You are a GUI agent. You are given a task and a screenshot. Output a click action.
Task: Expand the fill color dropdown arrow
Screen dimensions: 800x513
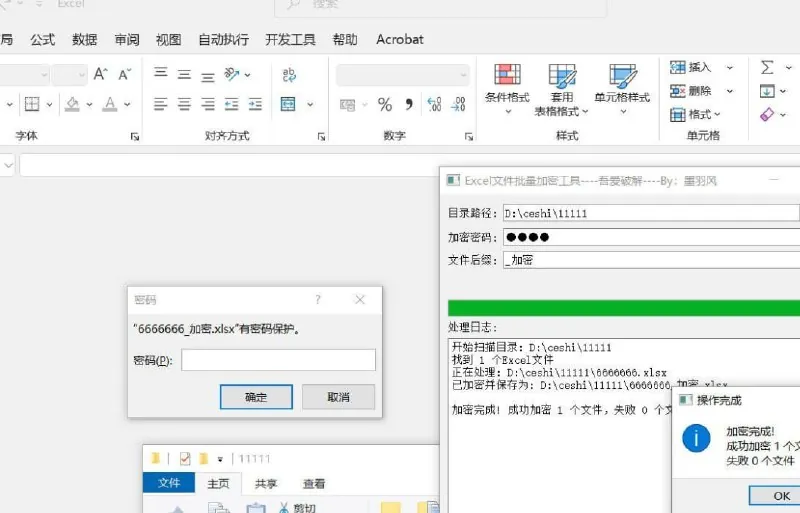[89, 105]
